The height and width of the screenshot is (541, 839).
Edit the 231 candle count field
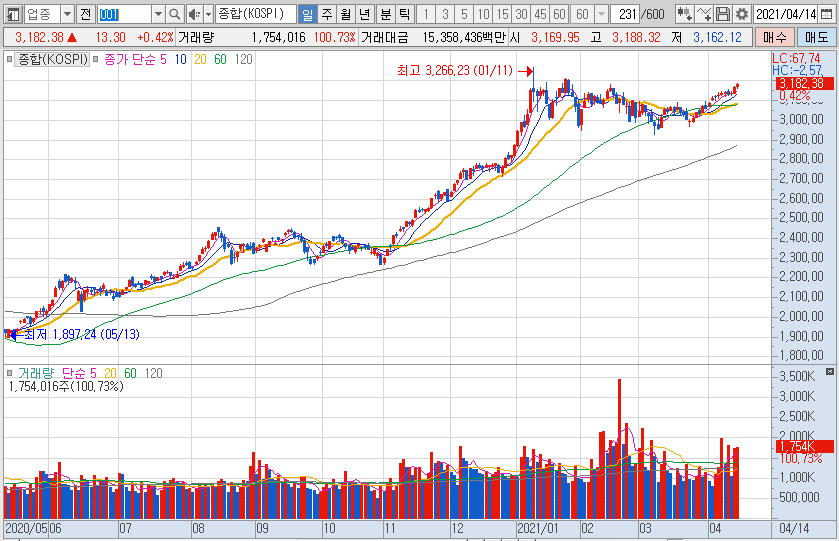tap(625, 14)
